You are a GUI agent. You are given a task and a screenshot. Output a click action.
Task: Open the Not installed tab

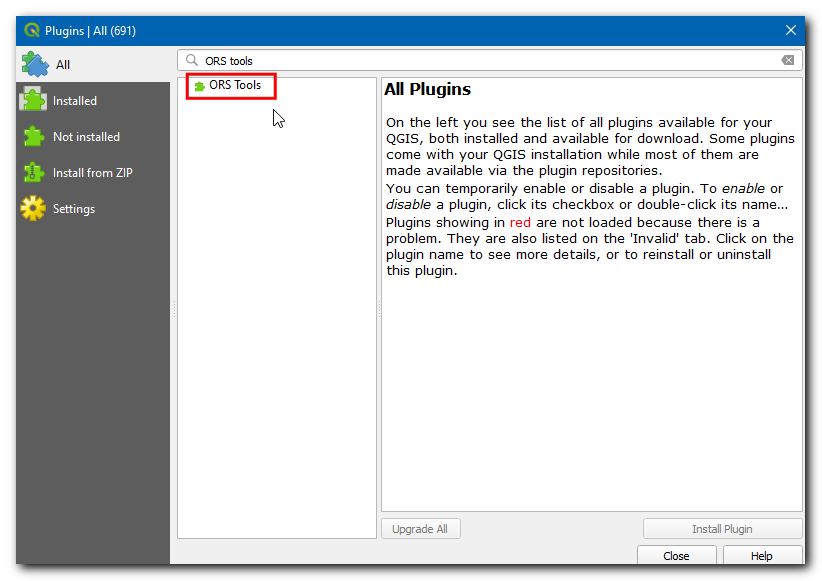[x=85, y=137]
